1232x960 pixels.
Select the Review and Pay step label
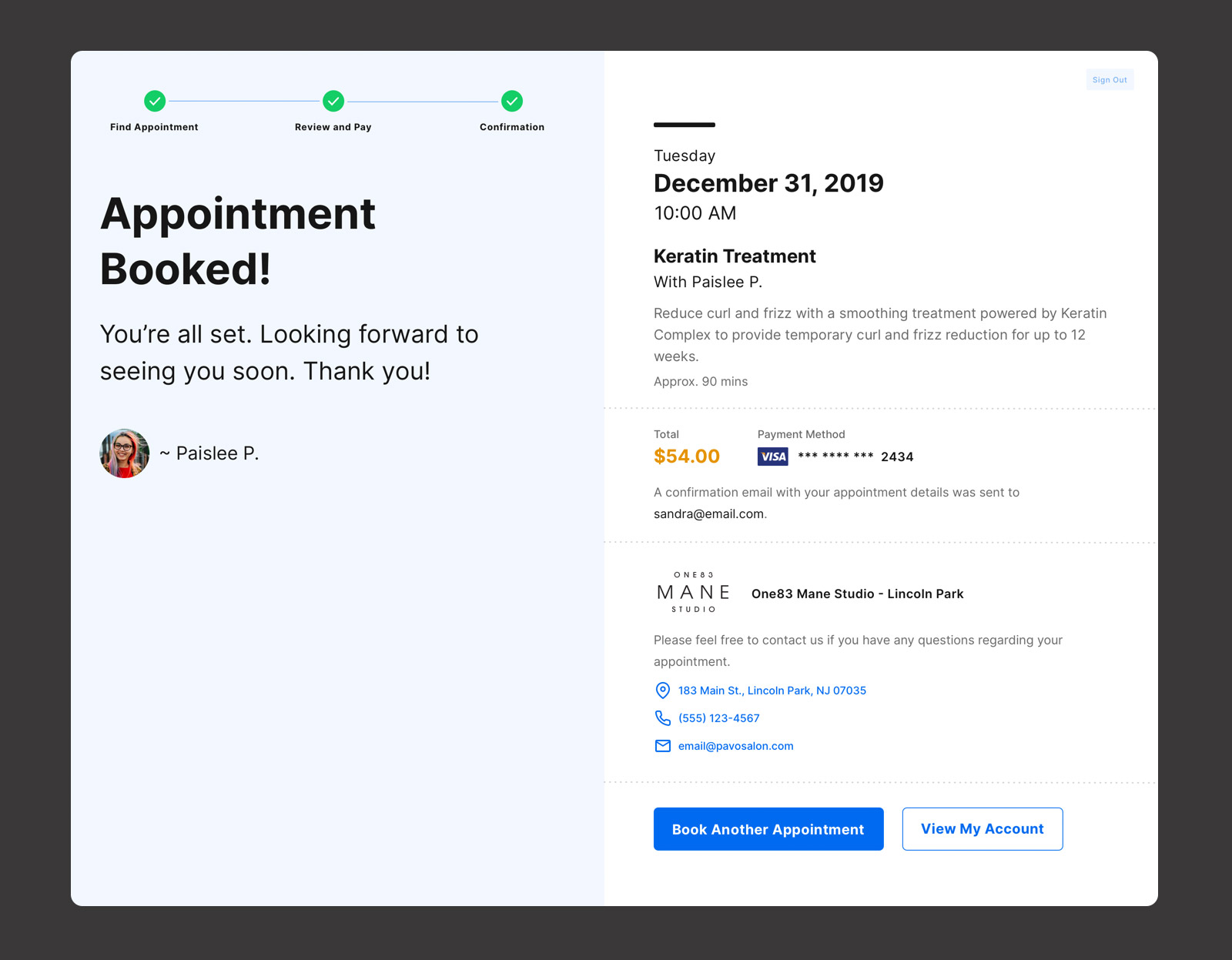[x=333, y=127]
